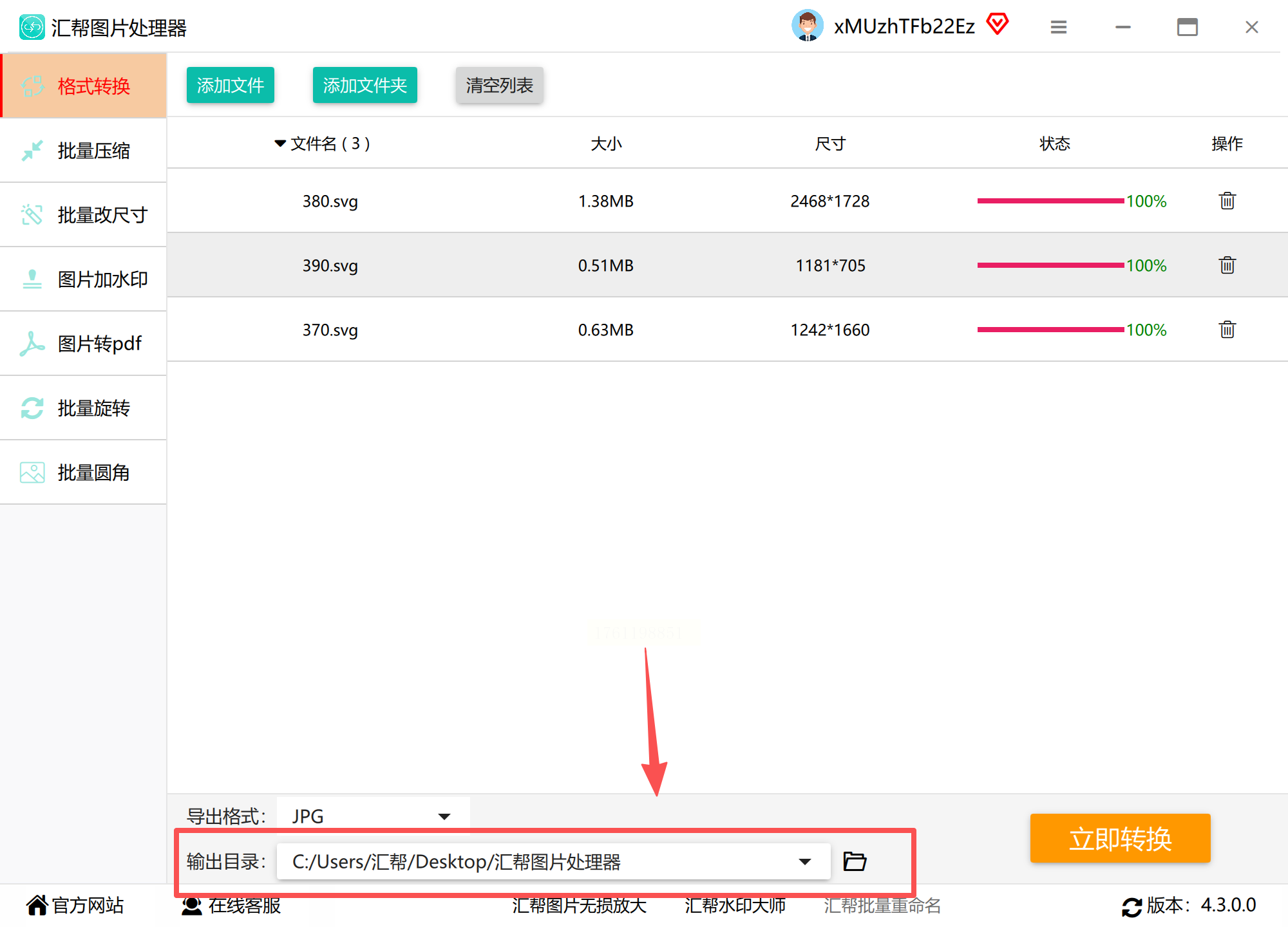Expand the output directory path dropdown
The width and height of the screenshot is (1288, 927).
804,861
